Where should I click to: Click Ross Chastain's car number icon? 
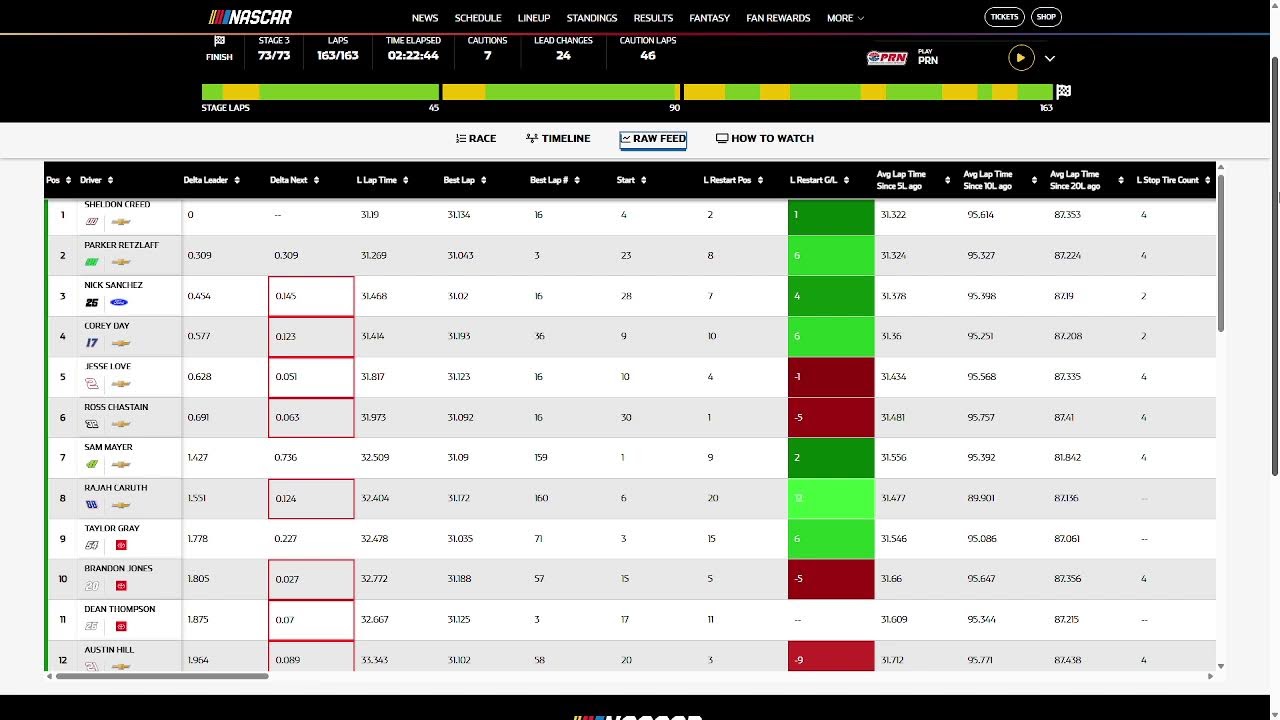[92, 424]
